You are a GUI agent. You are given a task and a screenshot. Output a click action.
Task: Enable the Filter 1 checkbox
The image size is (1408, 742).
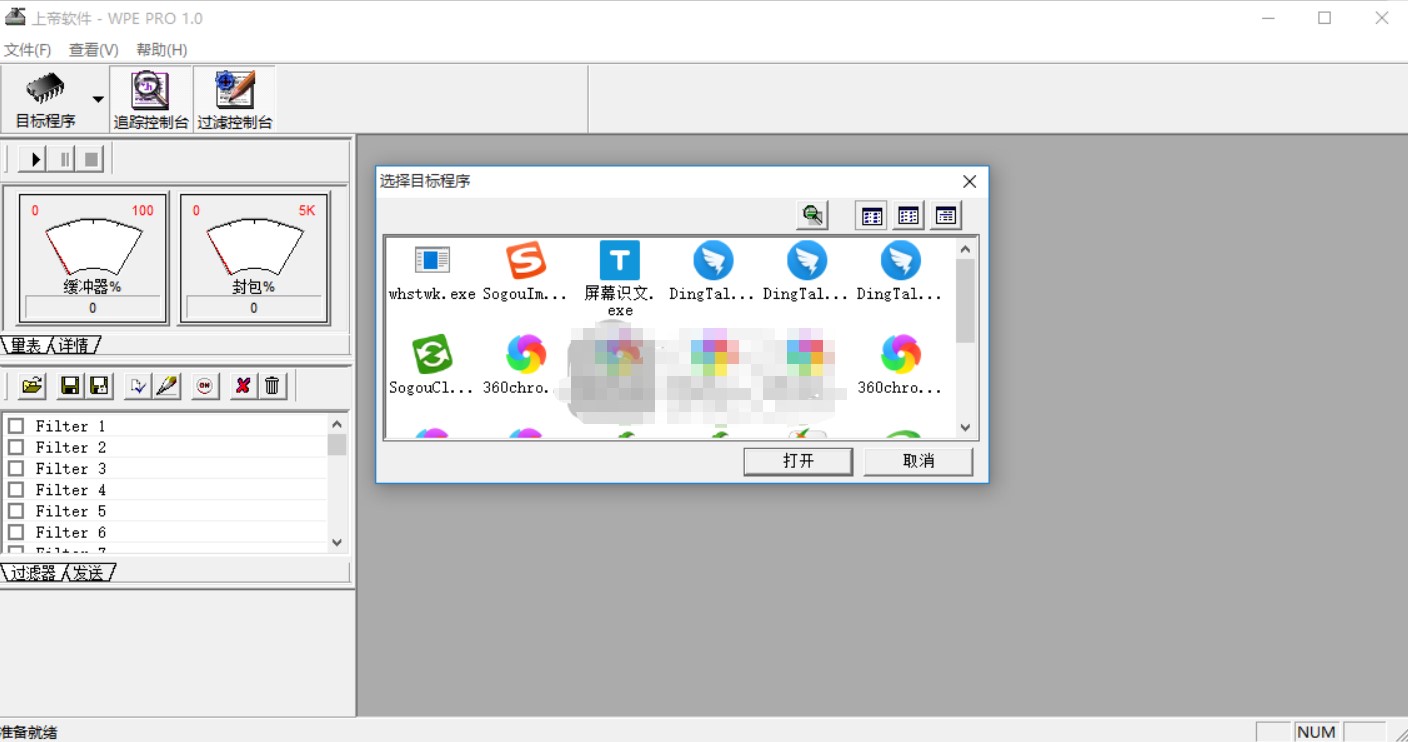pyautogui.click(x=16, y=426)
